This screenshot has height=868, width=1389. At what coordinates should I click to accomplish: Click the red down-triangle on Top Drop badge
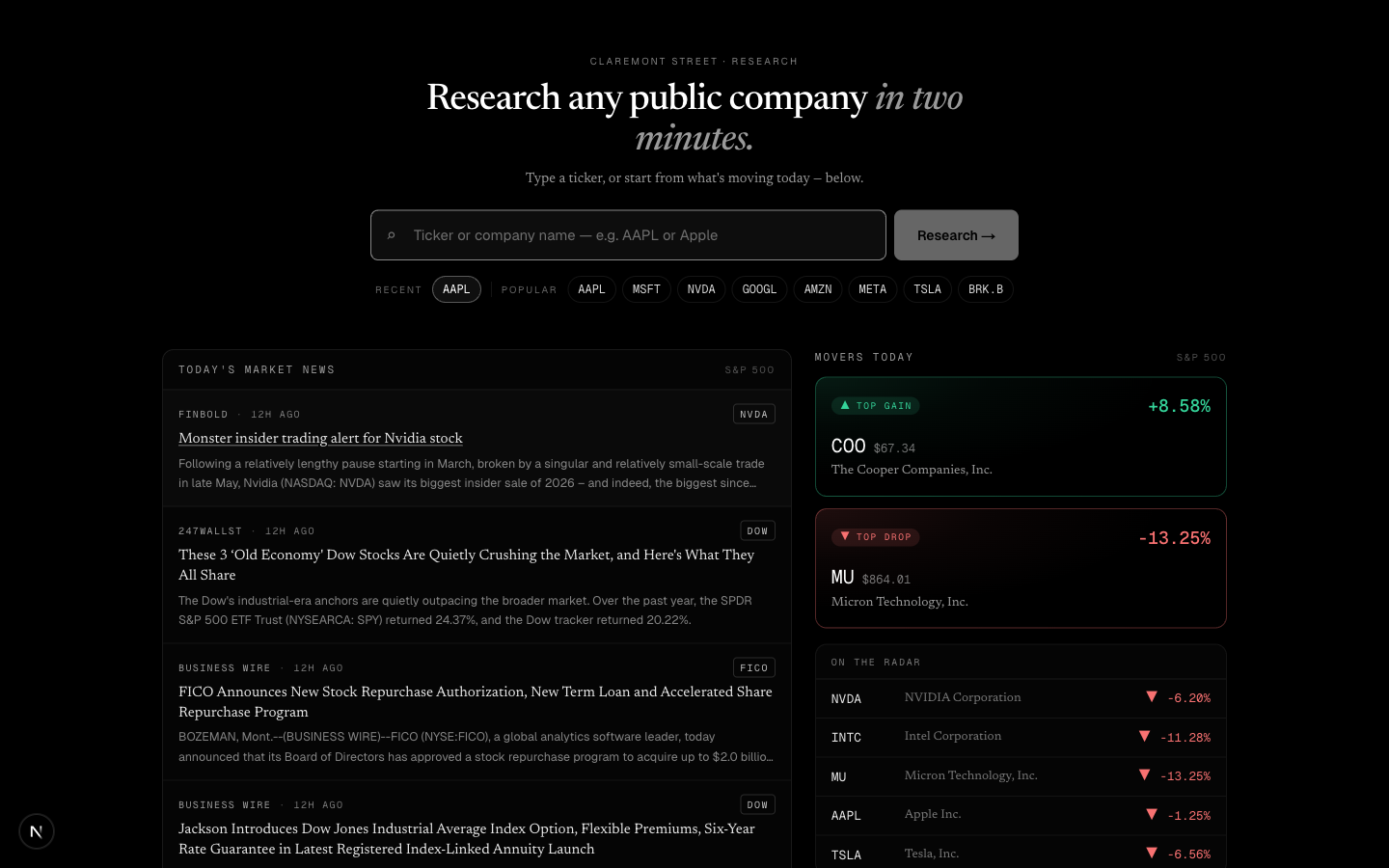click(x=845, y=536)
